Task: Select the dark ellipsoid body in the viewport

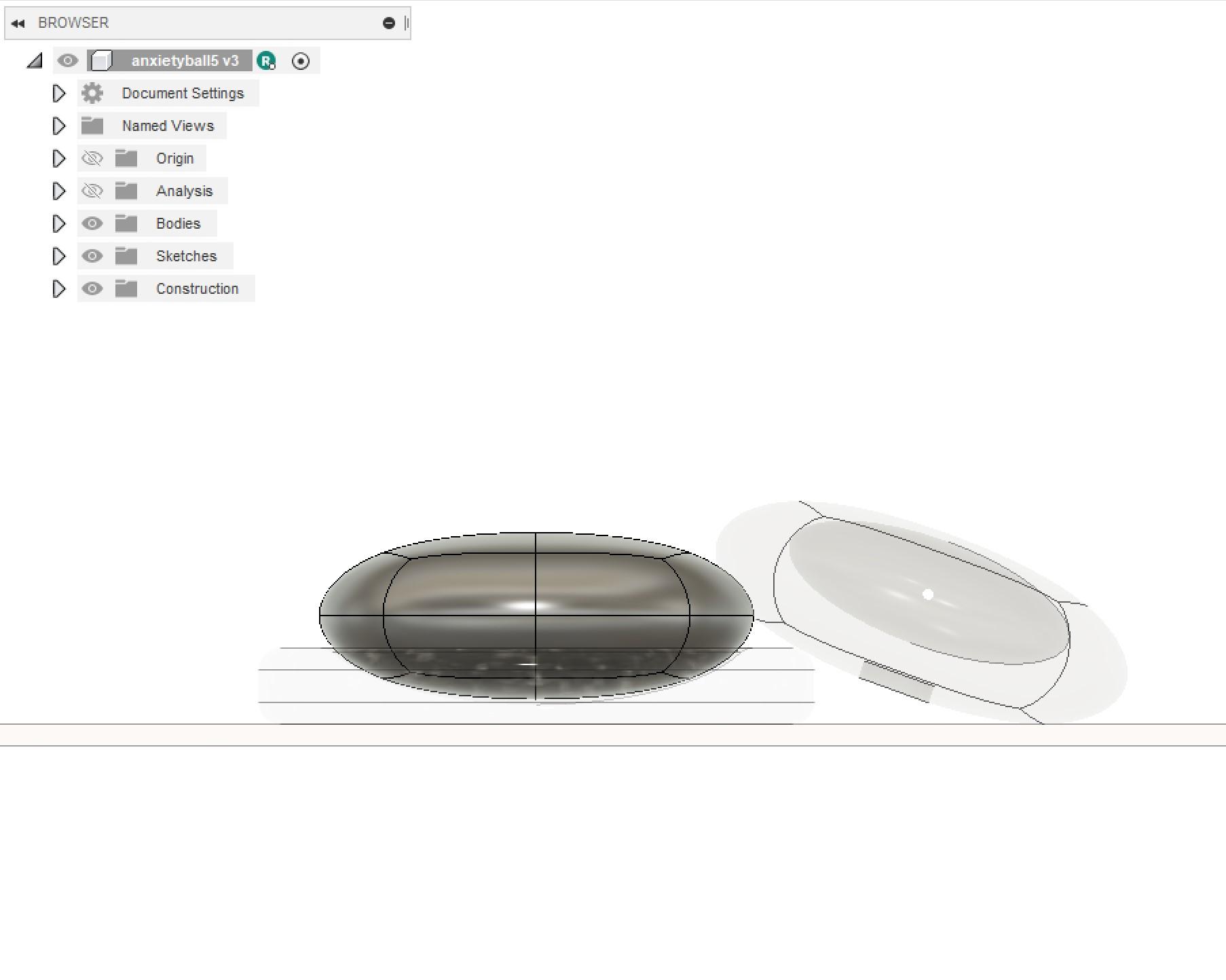Action: [x=536, y=611]
